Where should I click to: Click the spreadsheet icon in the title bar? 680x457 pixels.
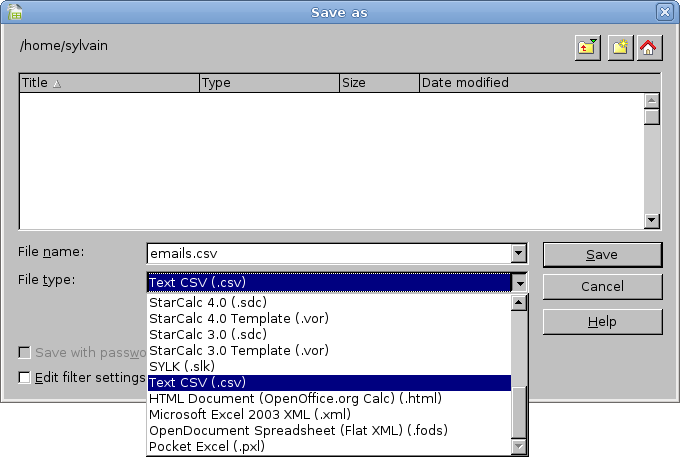[x=12, y=12]
